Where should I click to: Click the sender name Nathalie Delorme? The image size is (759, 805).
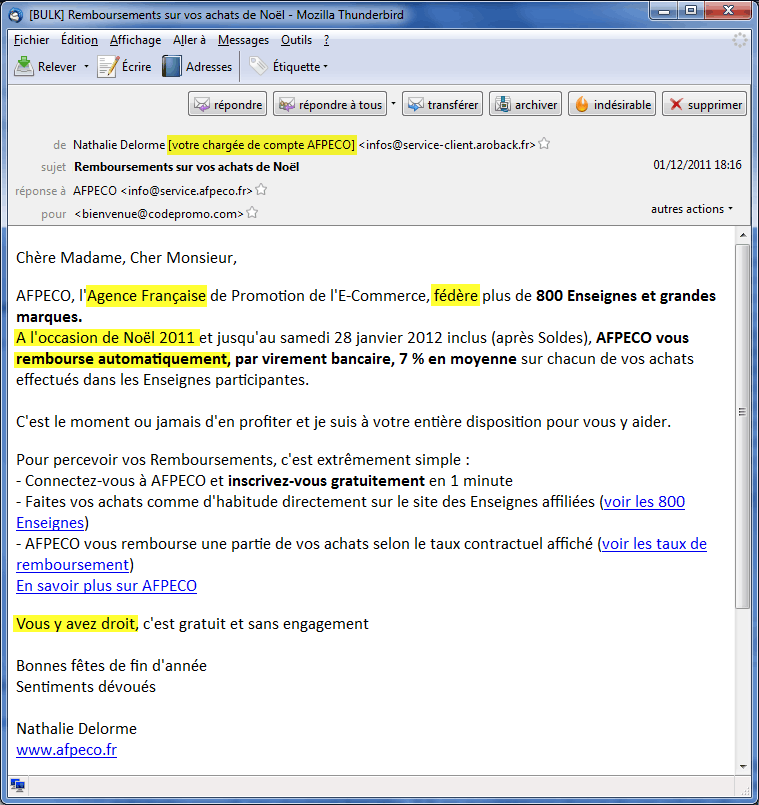pyautogui.click(x=119, y=145)
